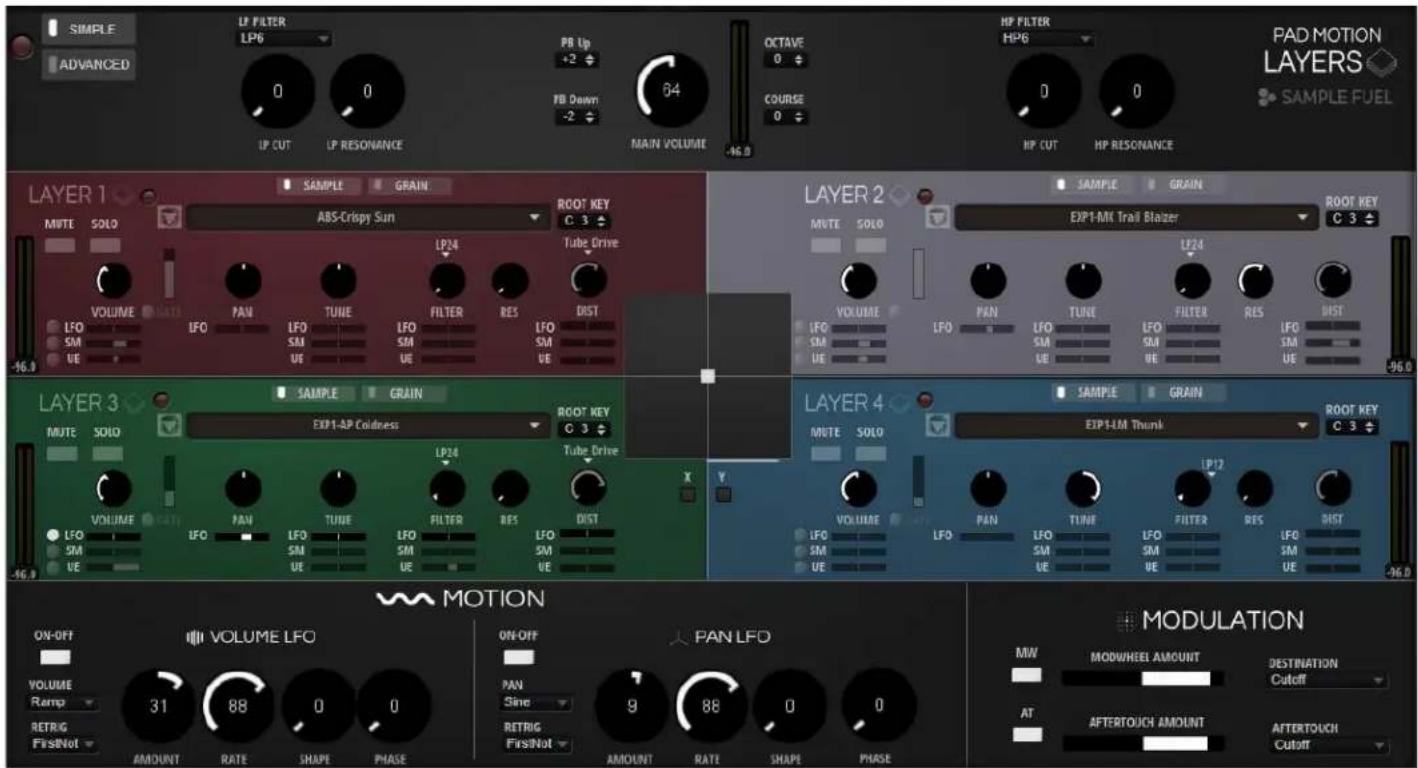Click the MAIN VOLUME knob showing 64
This screenshot has height=768, width=1418.
click(672, 91)
